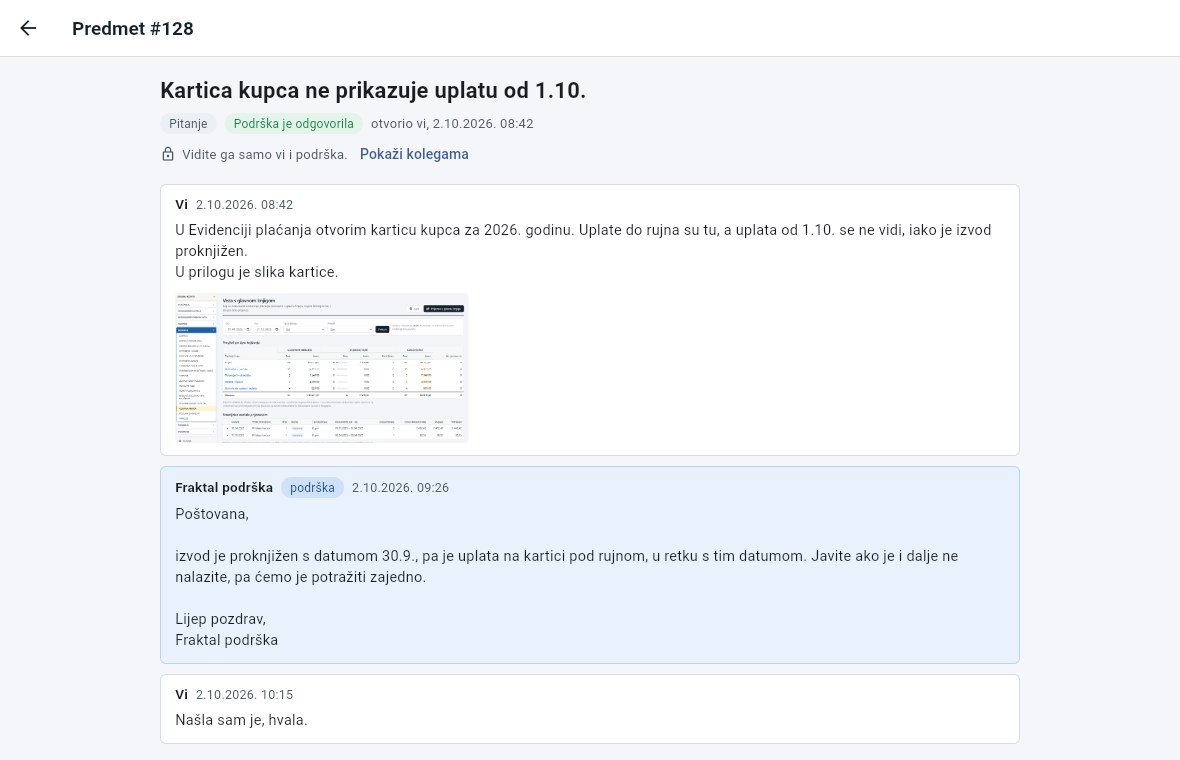Click the reply "Našla sam je, hvala."
The image size is (1180, 760).
242,720
